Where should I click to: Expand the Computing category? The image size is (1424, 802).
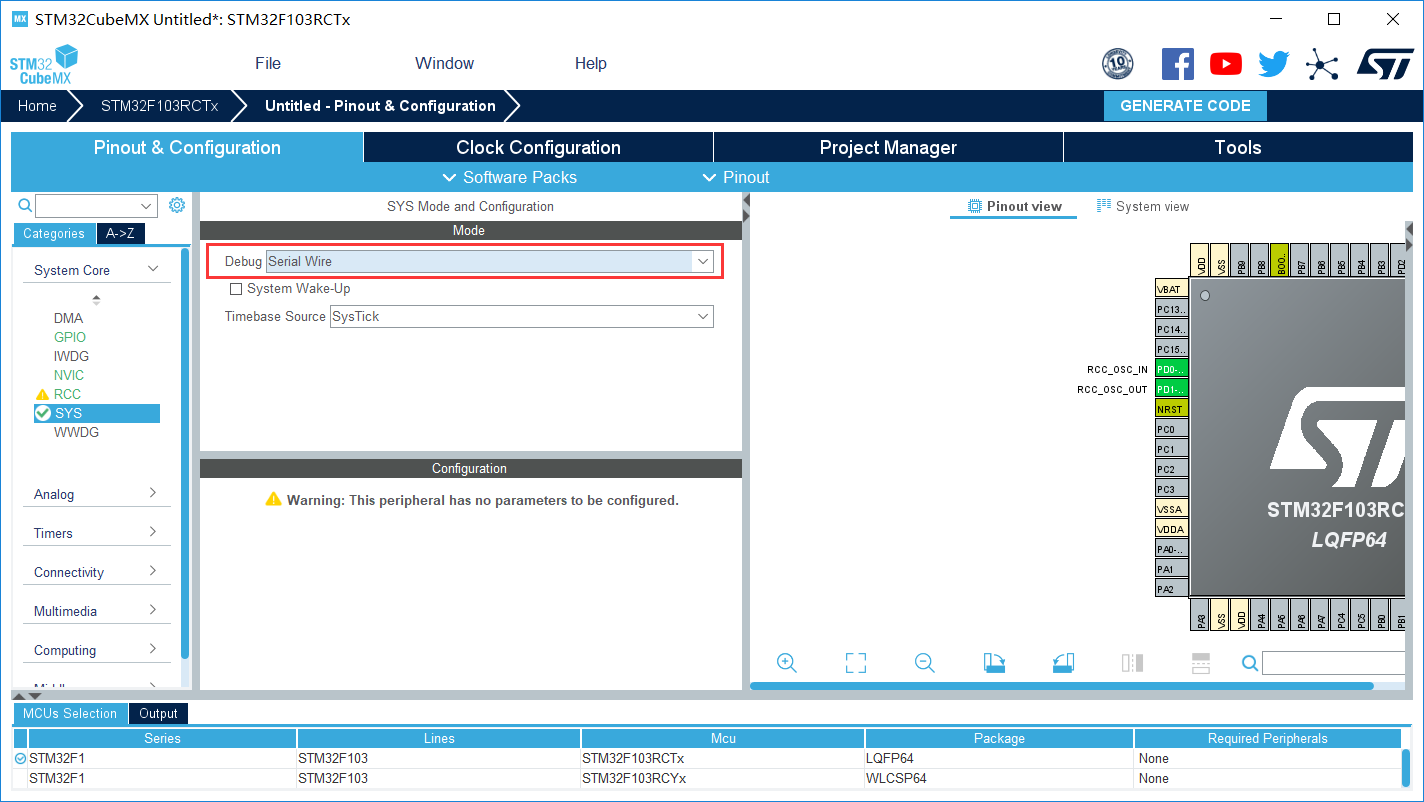pyautogui.click(x=153, y=649)
